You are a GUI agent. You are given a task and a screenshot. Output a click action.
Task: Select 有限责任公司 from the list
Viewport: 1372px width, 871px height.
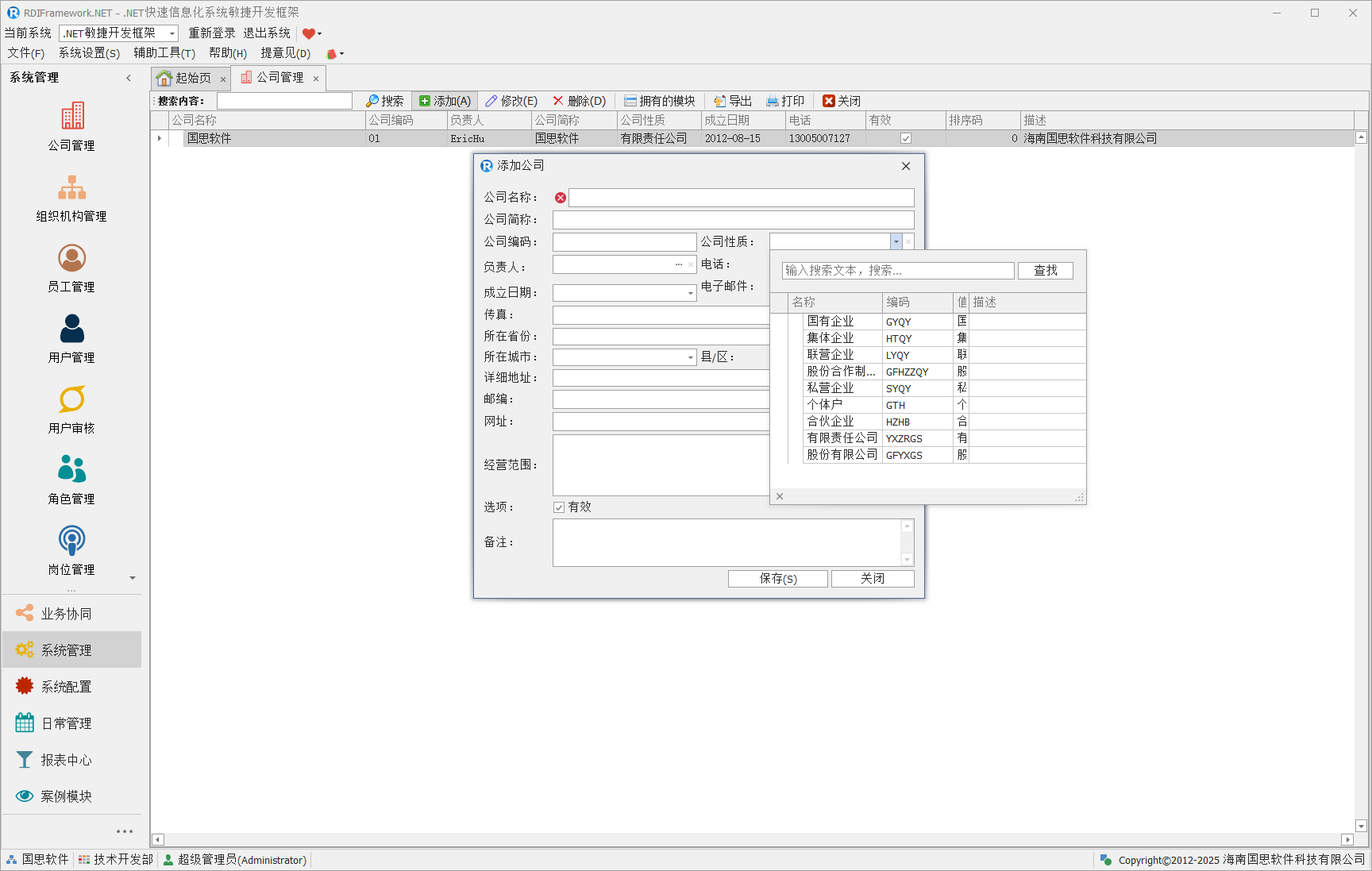842,438
